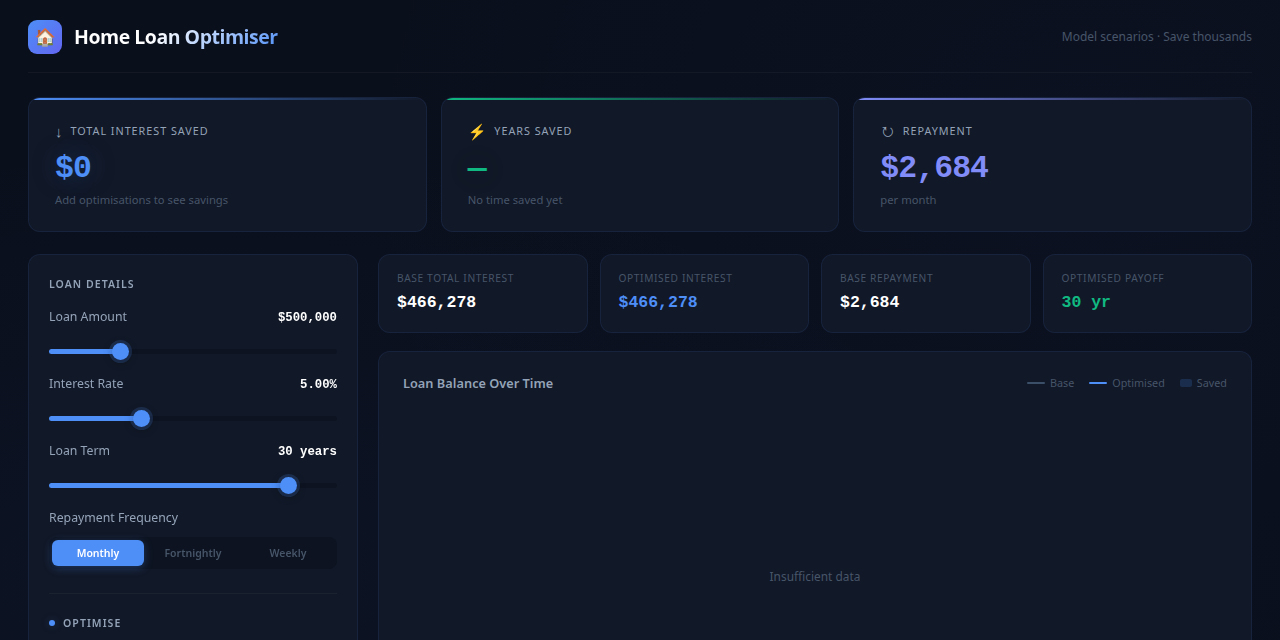Screen dimensions: 1280x640
Task: Click the Home Loan Optimiser title
Action: [x=176, y=37]
